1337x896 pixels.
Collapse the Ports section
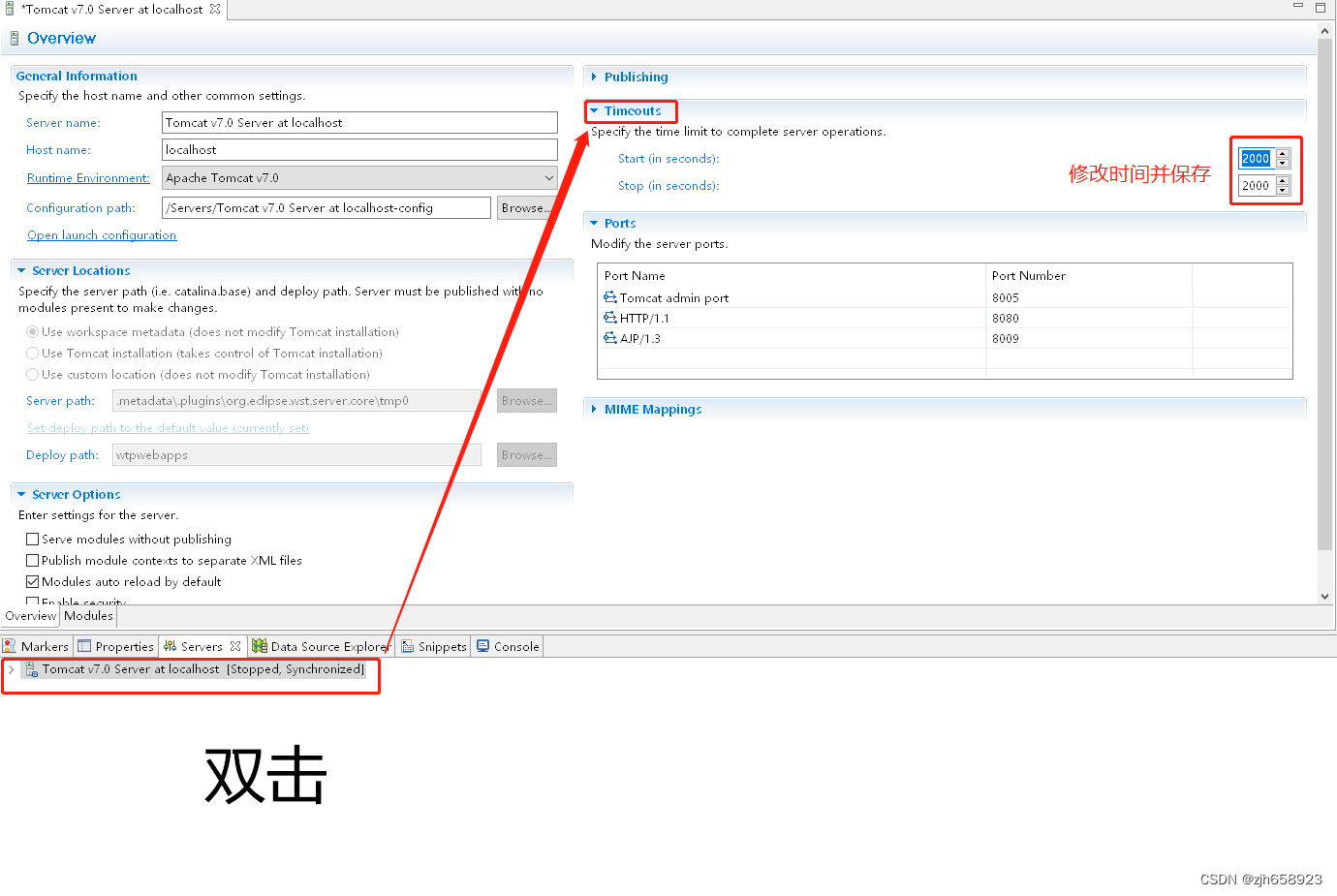click(594, 223)
